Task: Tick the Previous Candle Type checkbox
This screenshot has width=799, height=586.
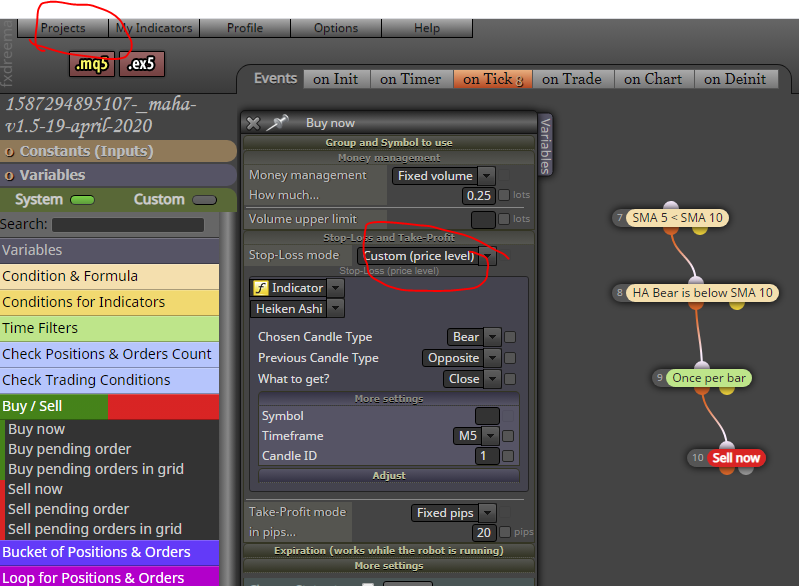Action: (x=510, y=358)
